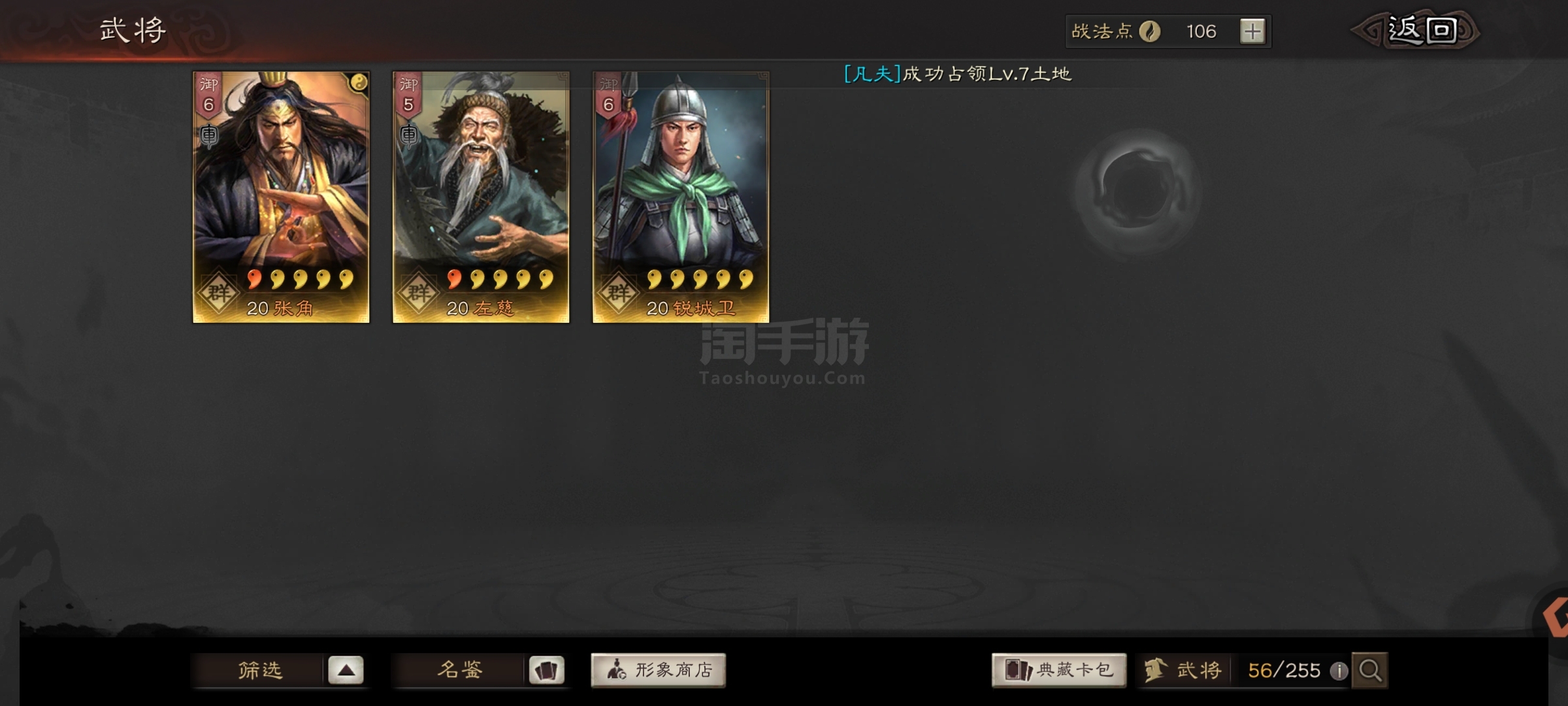This screenshot has height=706, width=1568.
Task: Click the 群 faction badge on 锐城卫
Action: (x=619, y=292)
